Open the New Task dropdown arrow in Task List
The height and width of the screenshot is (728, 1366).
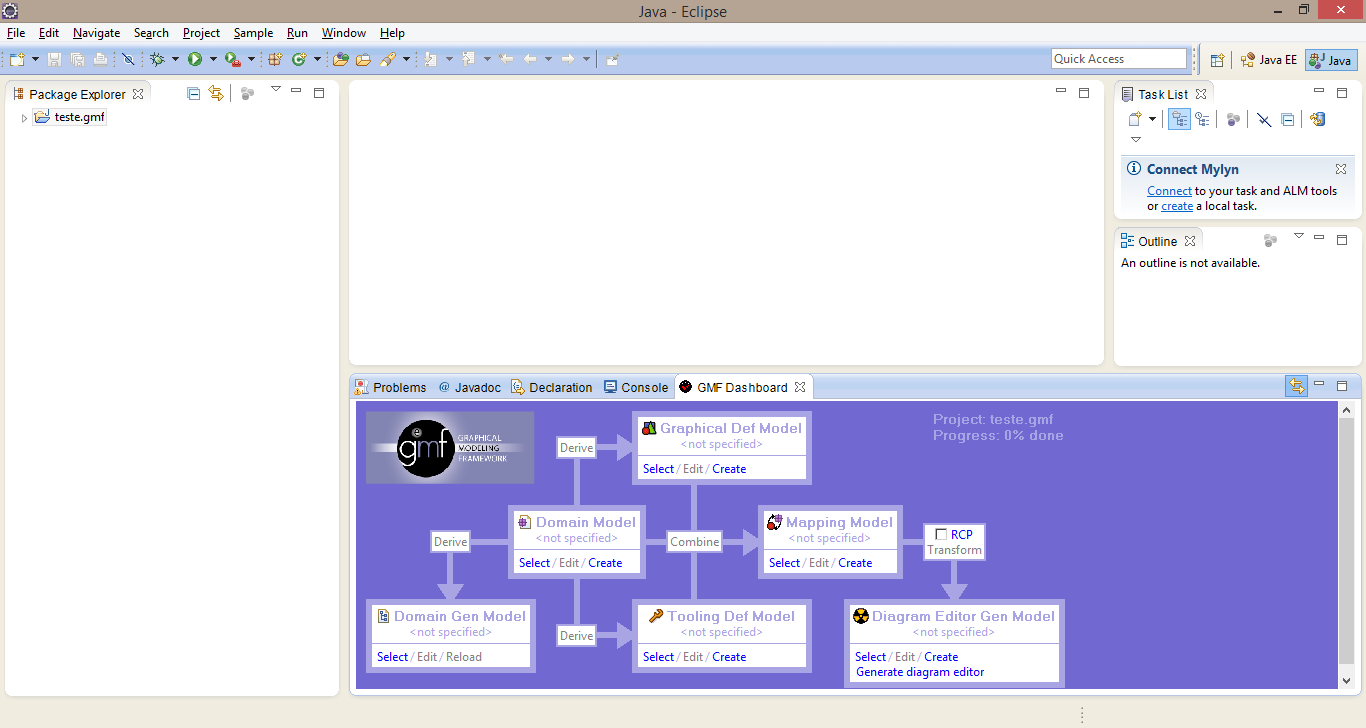pyautogui.click(x=1152, y=119)
